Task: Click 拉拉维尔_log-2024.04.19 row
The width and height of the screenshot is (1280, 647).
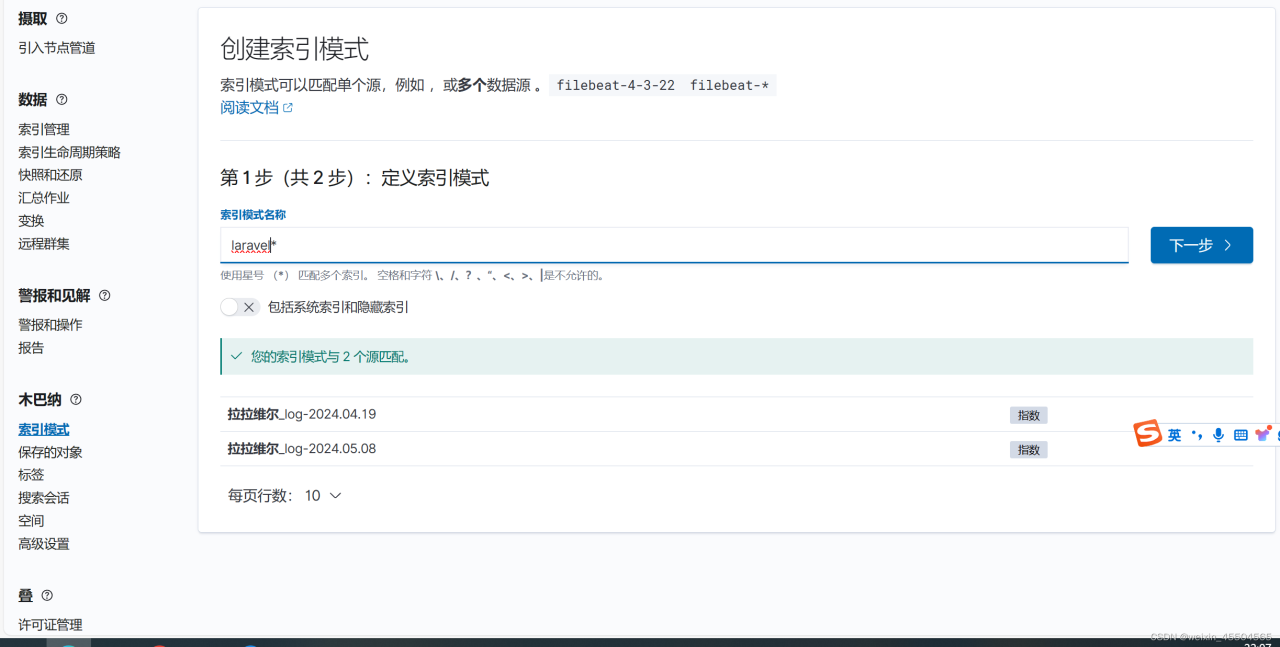Action: (736, 414)
